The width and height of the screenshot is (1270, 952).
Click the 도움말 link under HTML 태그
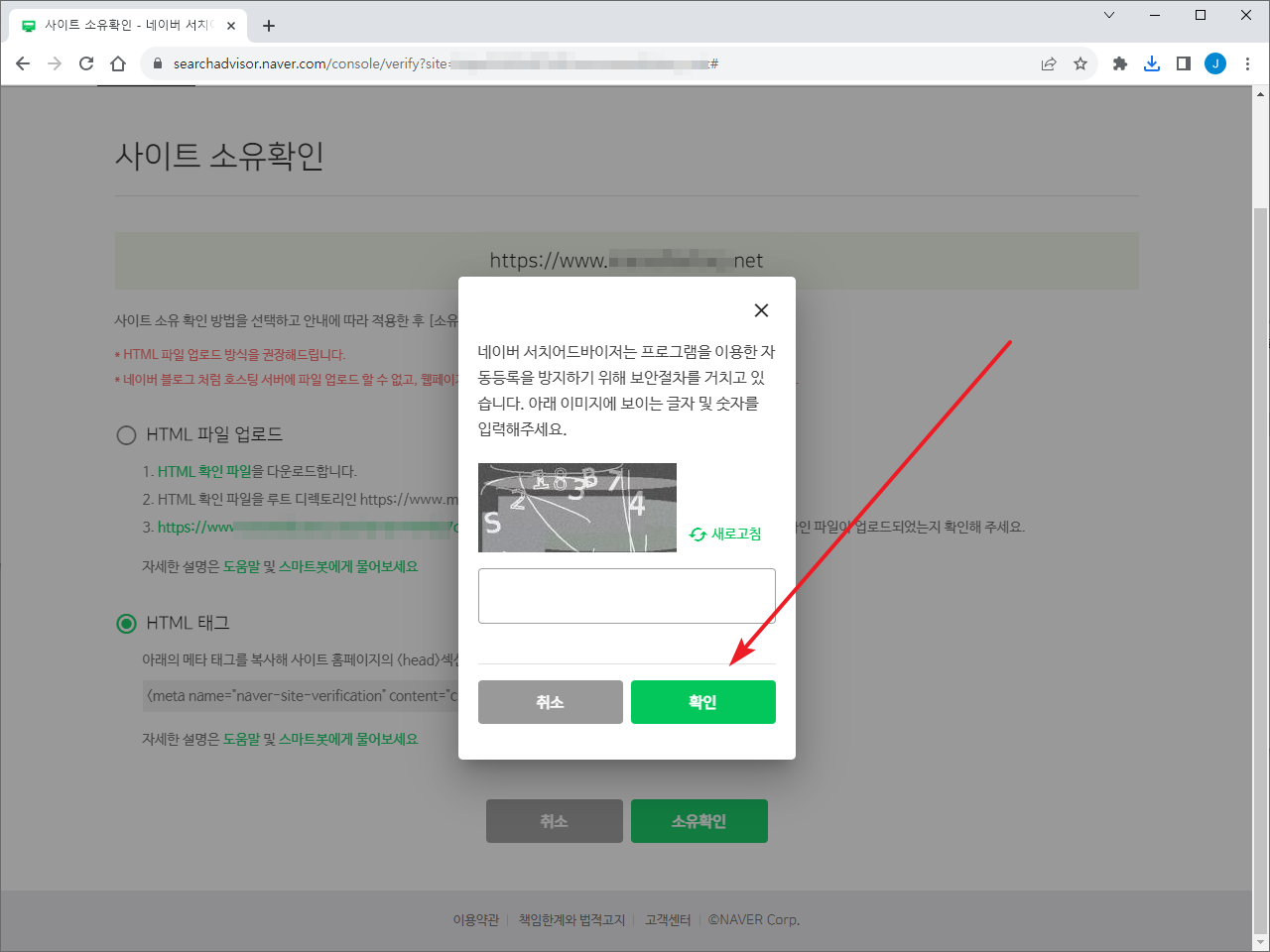click(x=241, y=739)
